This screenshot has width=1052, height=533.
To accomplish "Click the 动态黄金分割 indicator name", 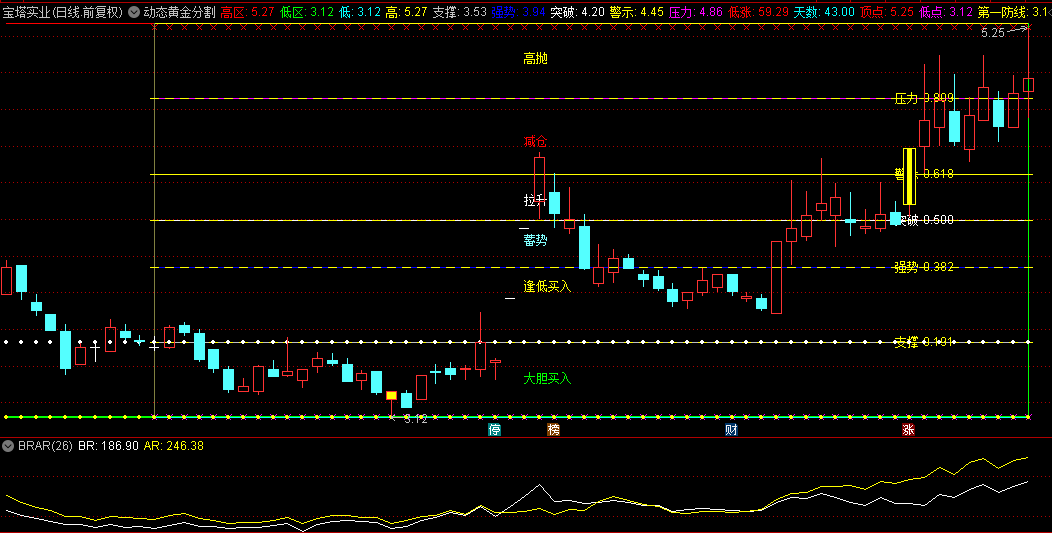I will click(180, 12).
